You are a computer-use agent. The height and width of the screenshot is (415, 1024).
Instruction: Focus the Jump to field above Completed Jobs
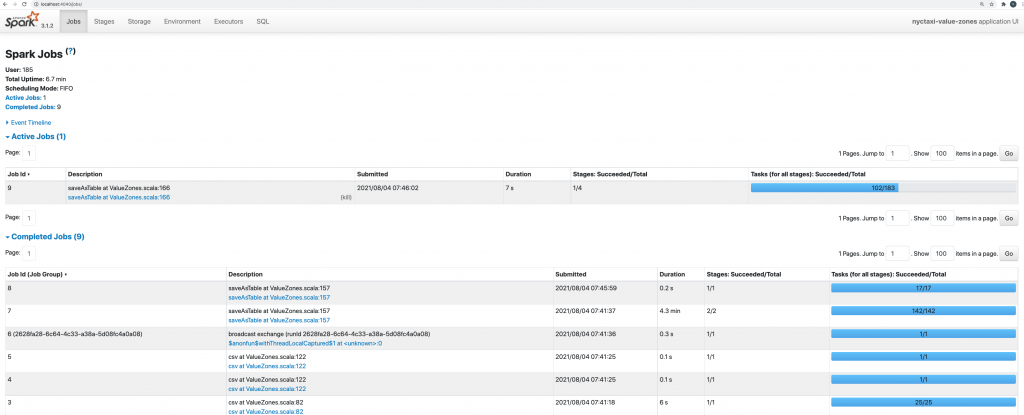(x=898, y=253)
